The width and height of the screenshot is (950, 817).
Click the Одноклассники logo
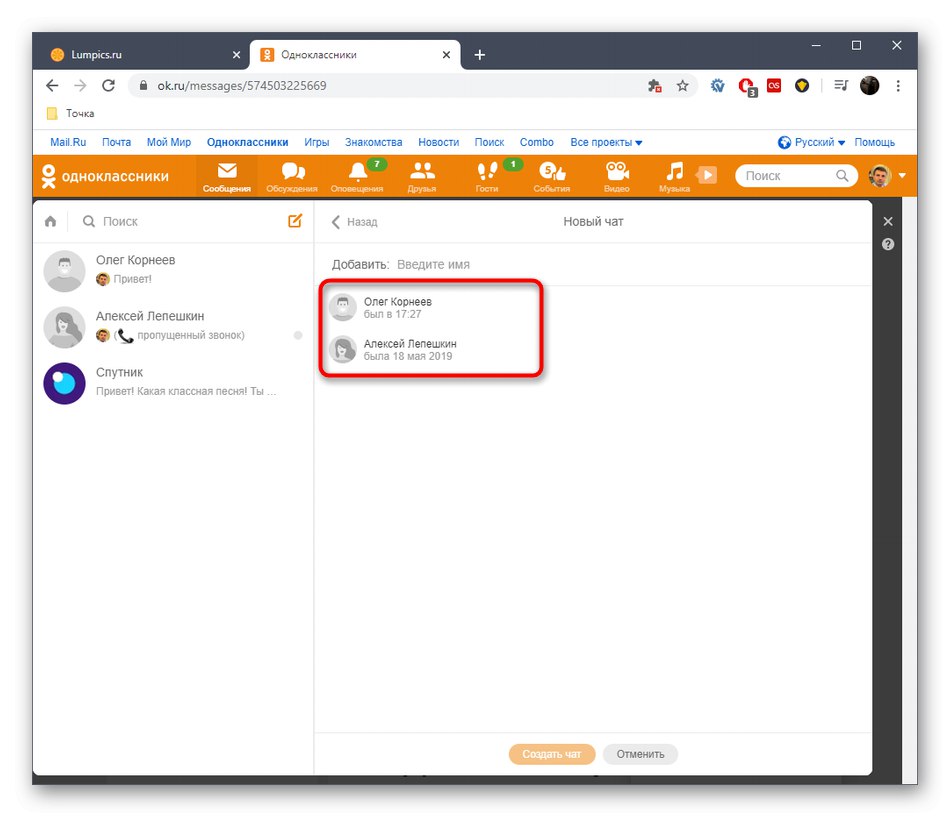click(x=105, y=176)
